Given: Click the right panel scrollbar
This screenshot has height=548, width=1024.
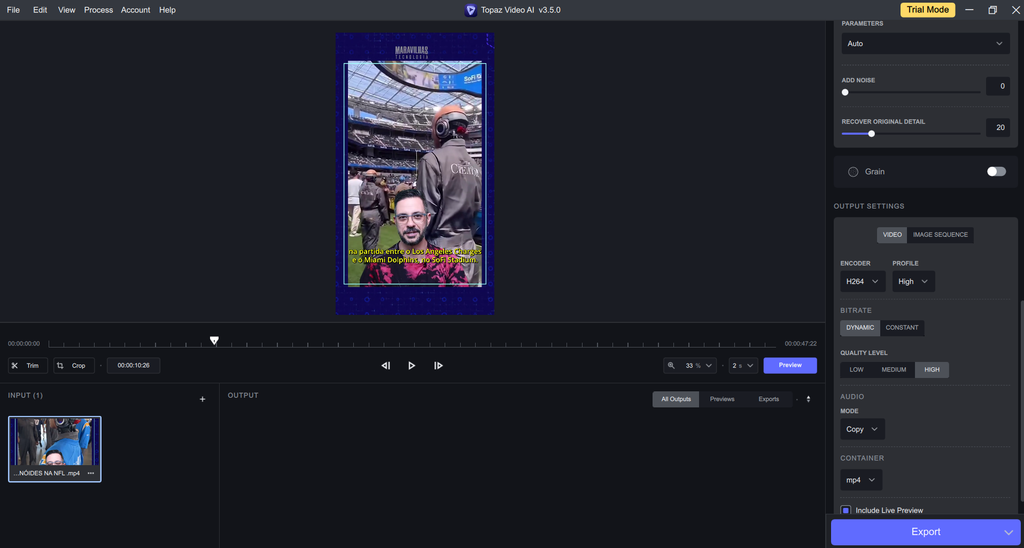Looking at the screenshot, I should coord(1021,400).
